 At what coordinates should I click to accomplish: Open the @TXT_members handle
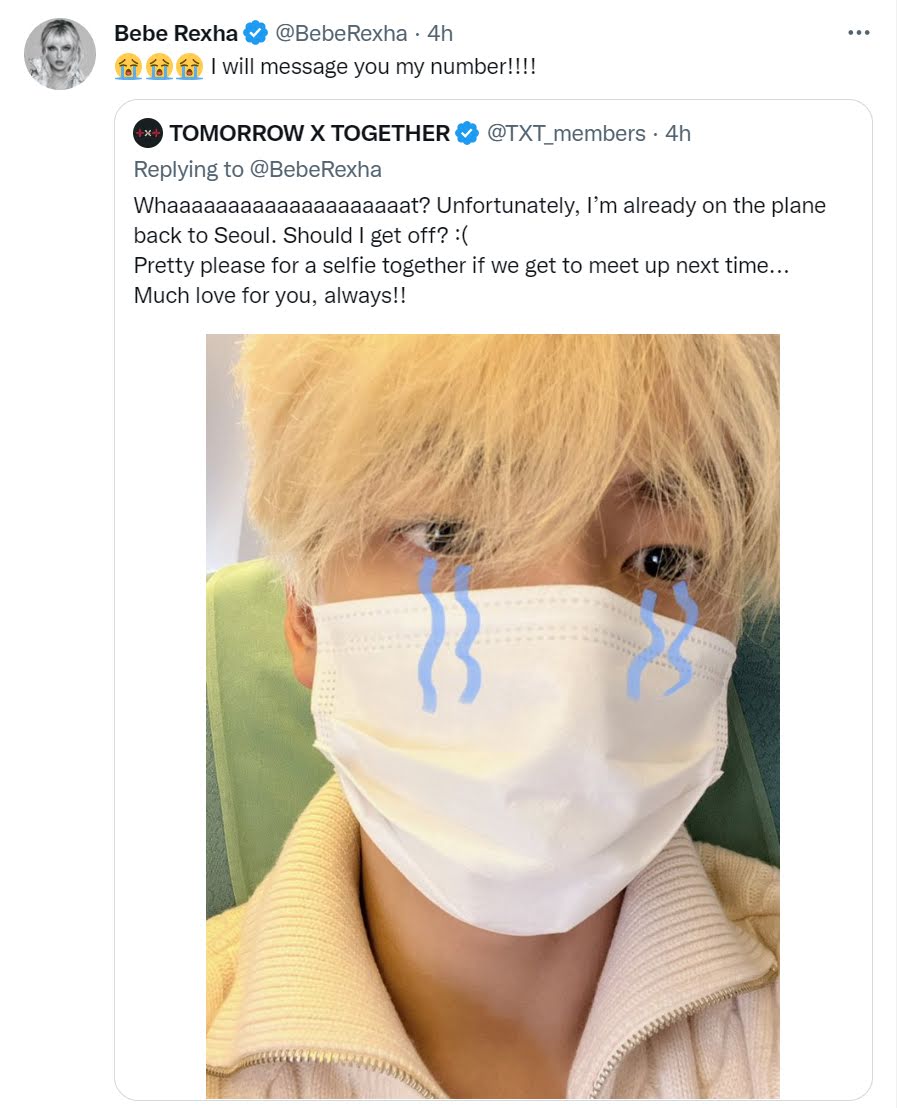pos(566,134)
